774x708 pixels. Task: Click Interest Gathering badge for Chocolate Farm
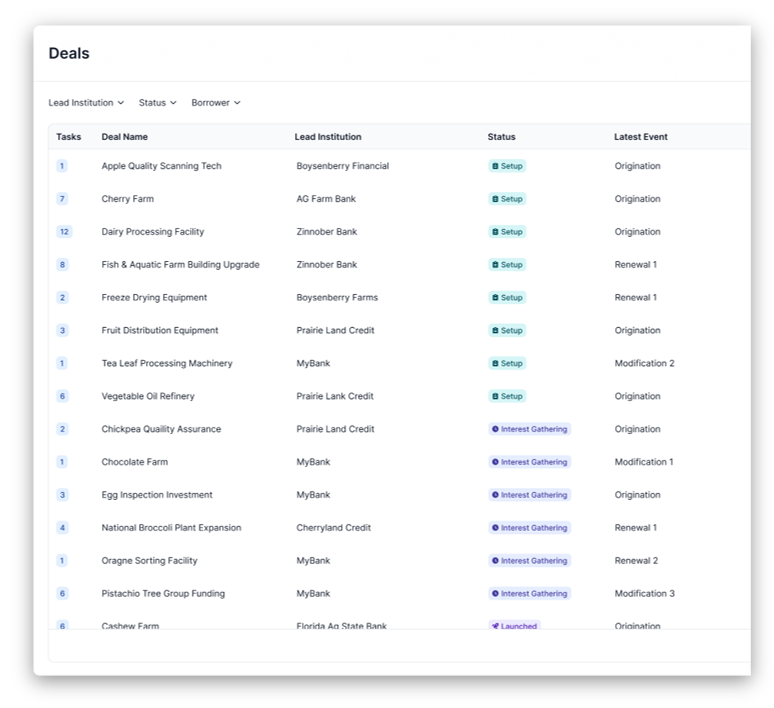coord(529,462)
